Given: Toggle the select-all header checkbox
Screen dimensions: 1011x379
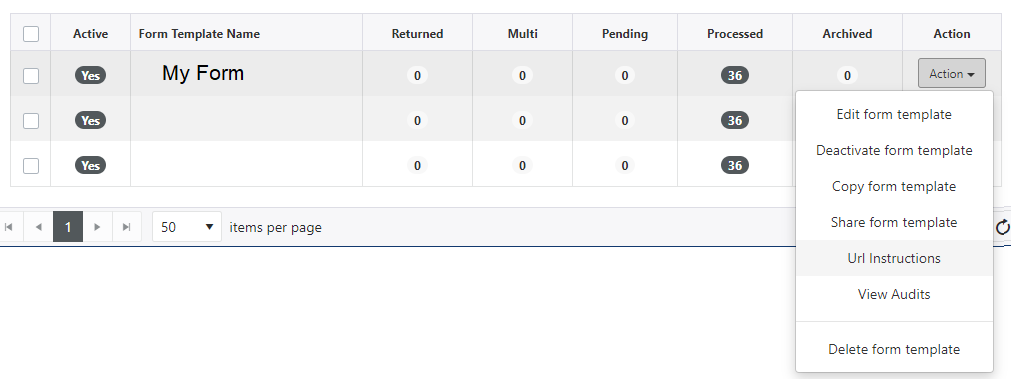Looking at the screenshot, I should (31, 34).
